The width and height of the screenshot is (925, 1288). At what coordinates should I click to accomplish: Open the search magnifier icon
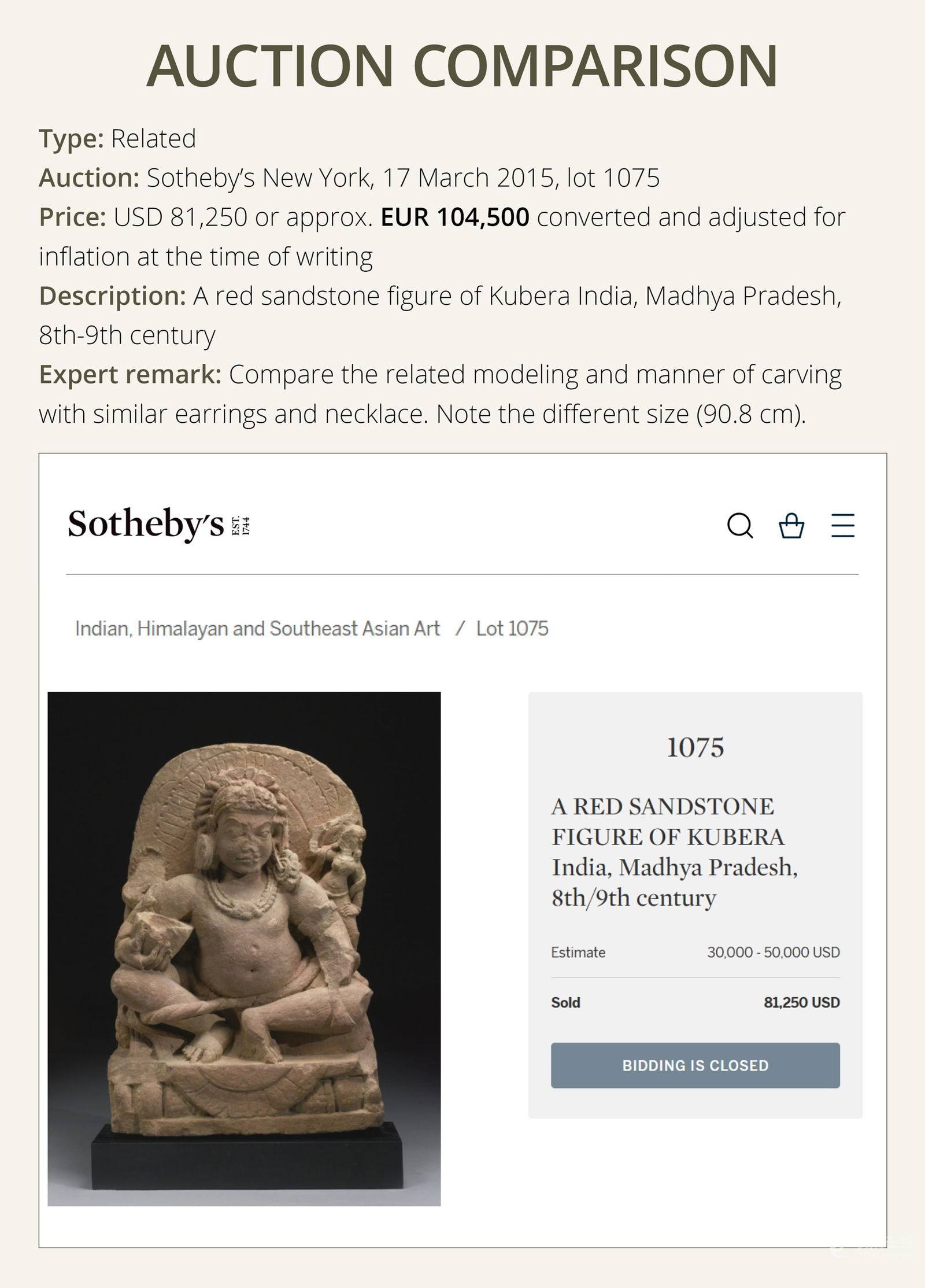740,526
